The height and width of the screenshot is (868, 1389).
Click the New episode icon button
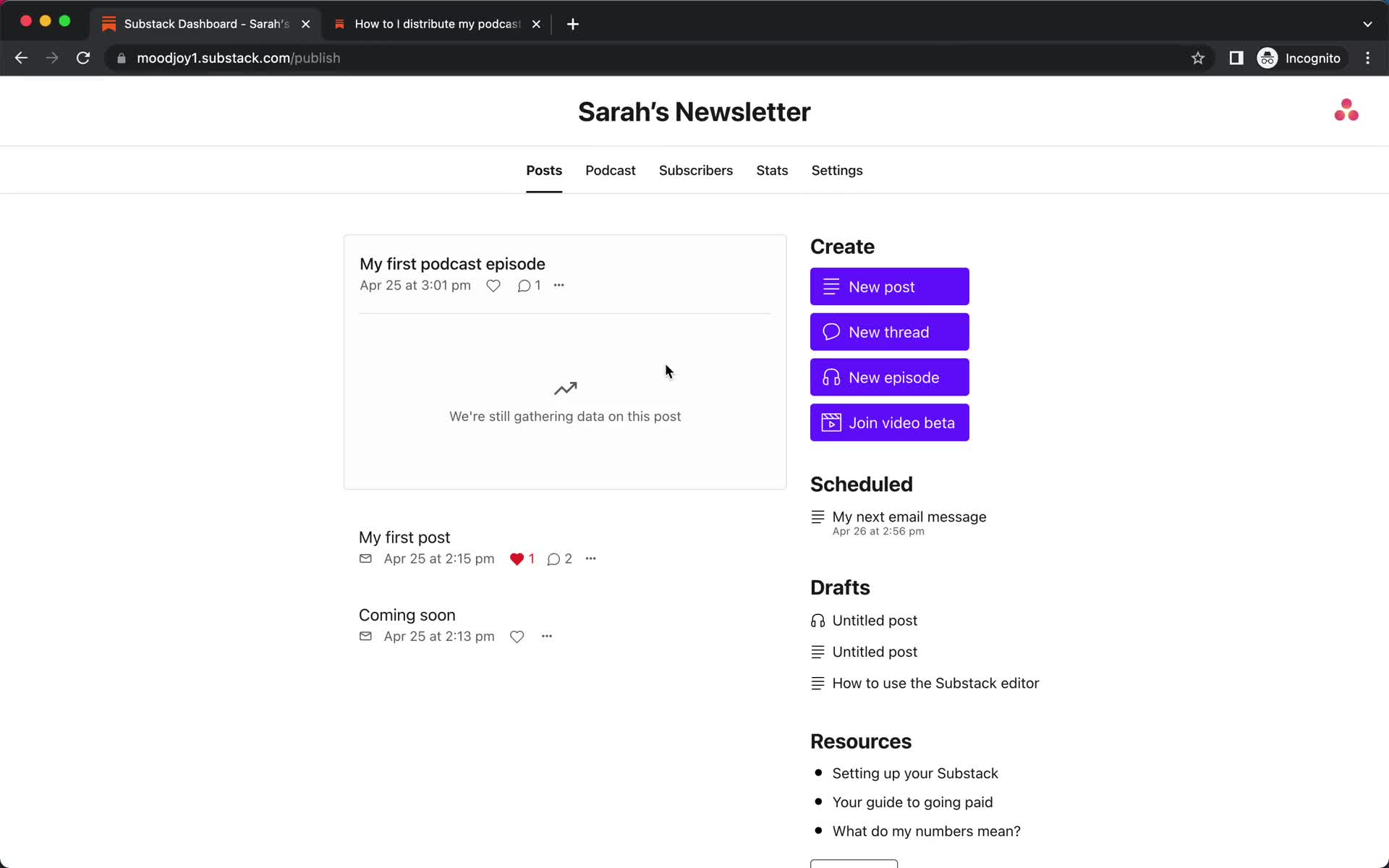pyautogui.click(x=832, y=377)
